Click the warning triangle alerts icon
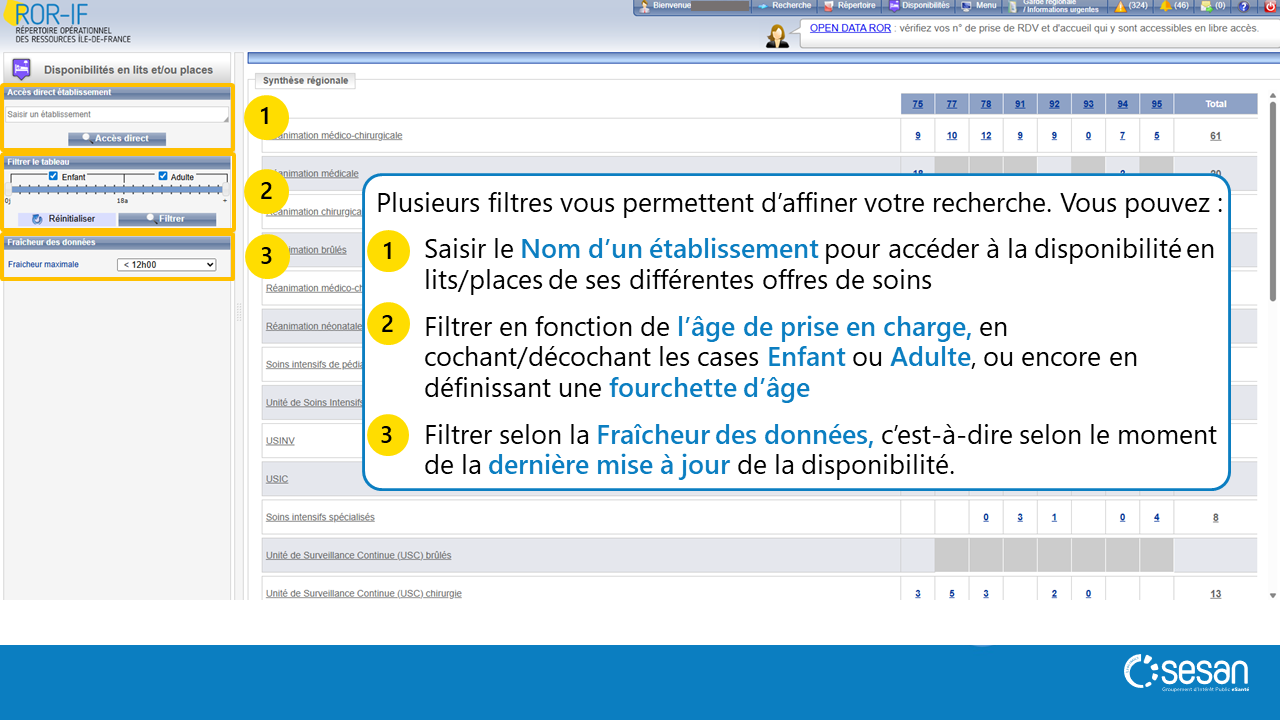The image size is (1280, 720). pyautogui.click(x=1120, y=6)
